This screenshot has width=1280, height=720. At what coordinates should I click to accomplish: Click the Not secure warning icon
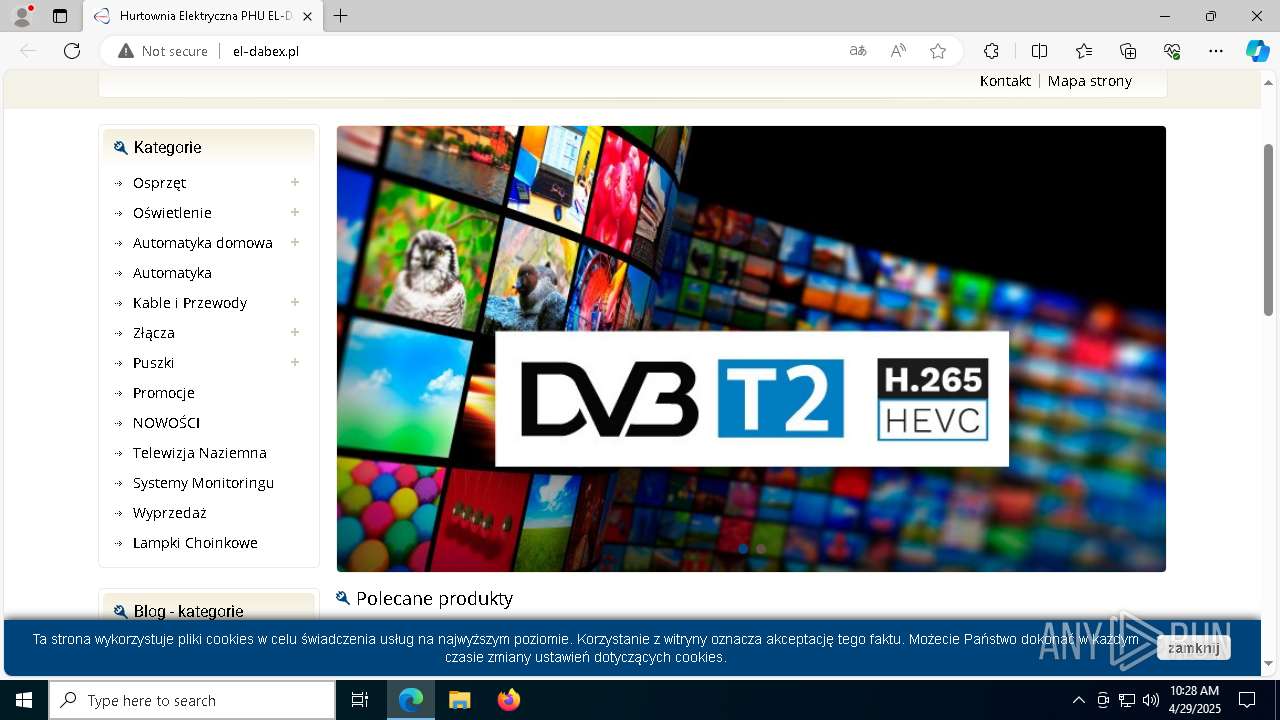tap(125, 51)
